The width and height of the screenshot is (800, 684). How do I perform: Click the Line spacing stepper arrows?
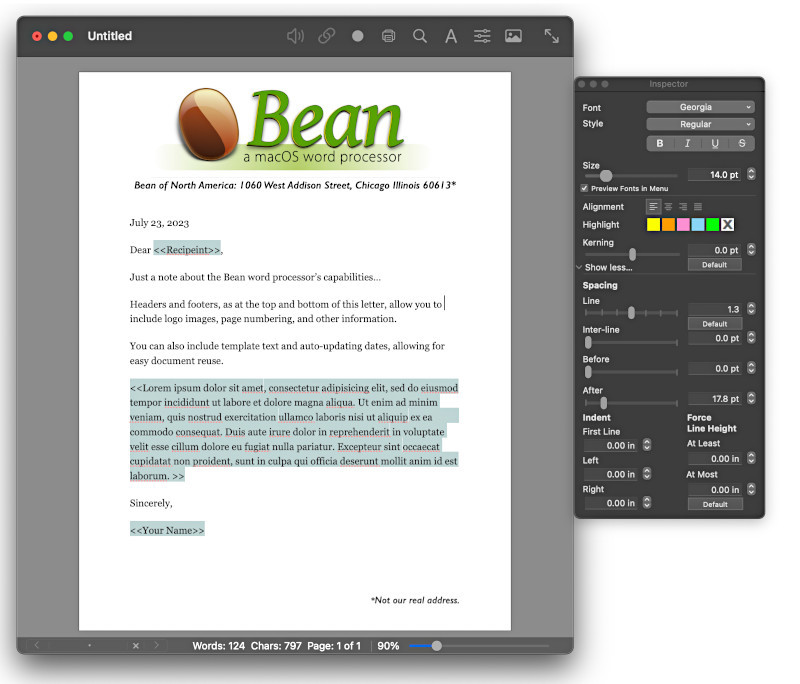(751, 309)
